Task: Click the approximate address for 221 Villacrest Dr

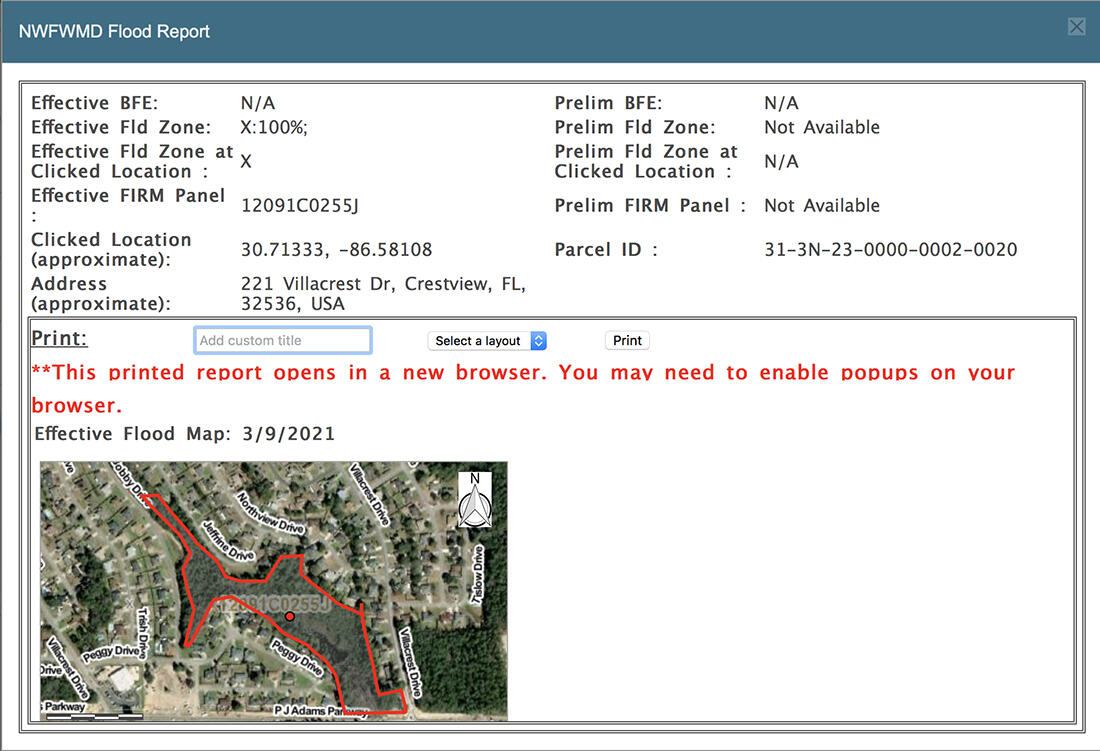Action: click(x=378, y=293)
